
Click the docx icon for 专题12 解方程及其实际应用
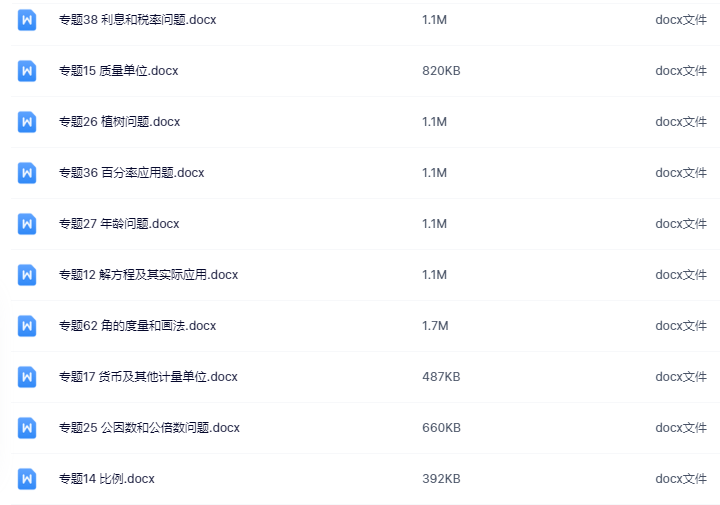point(27,275)
